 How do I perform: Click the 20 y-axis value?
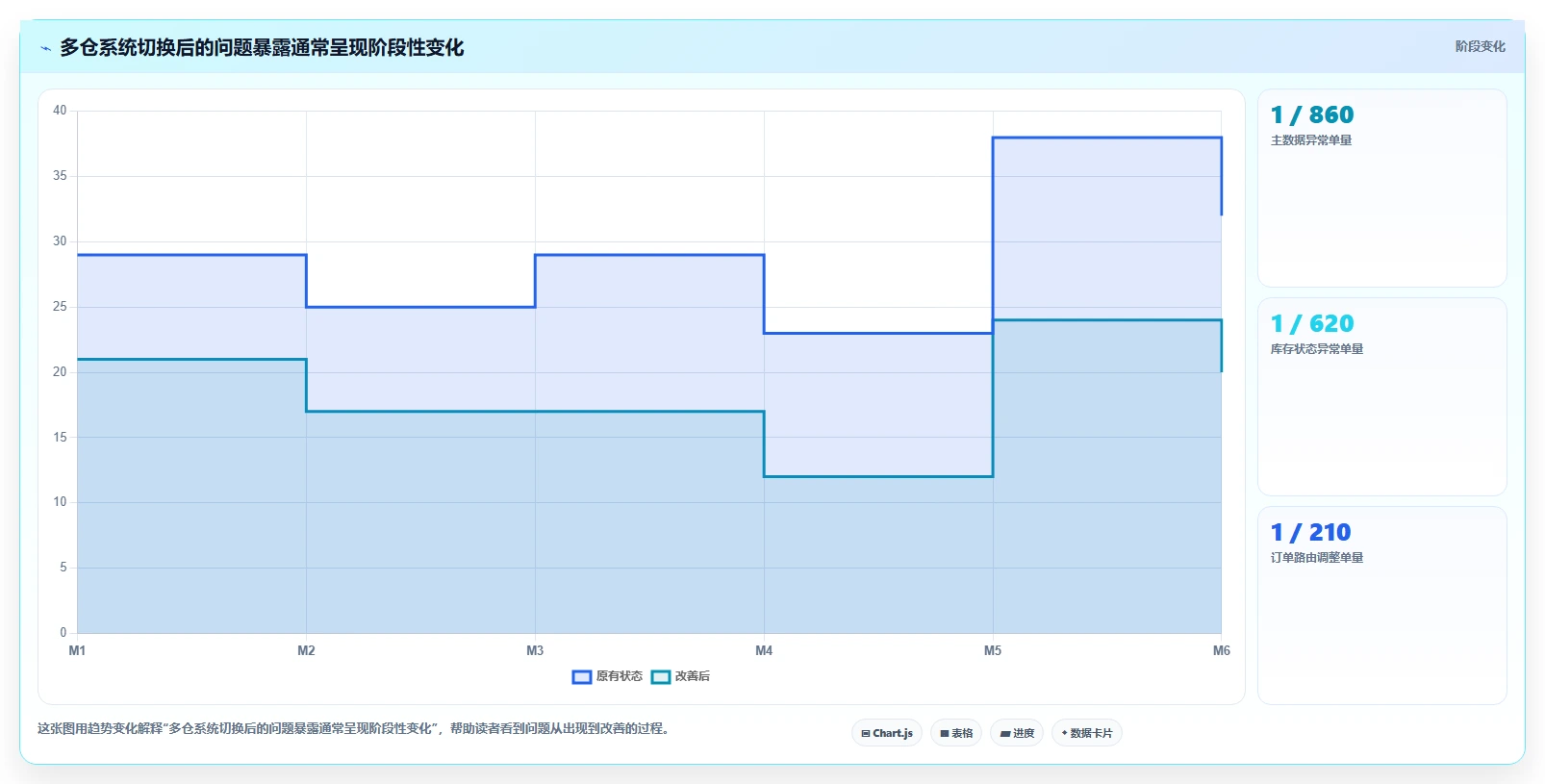tap(60, 372)
